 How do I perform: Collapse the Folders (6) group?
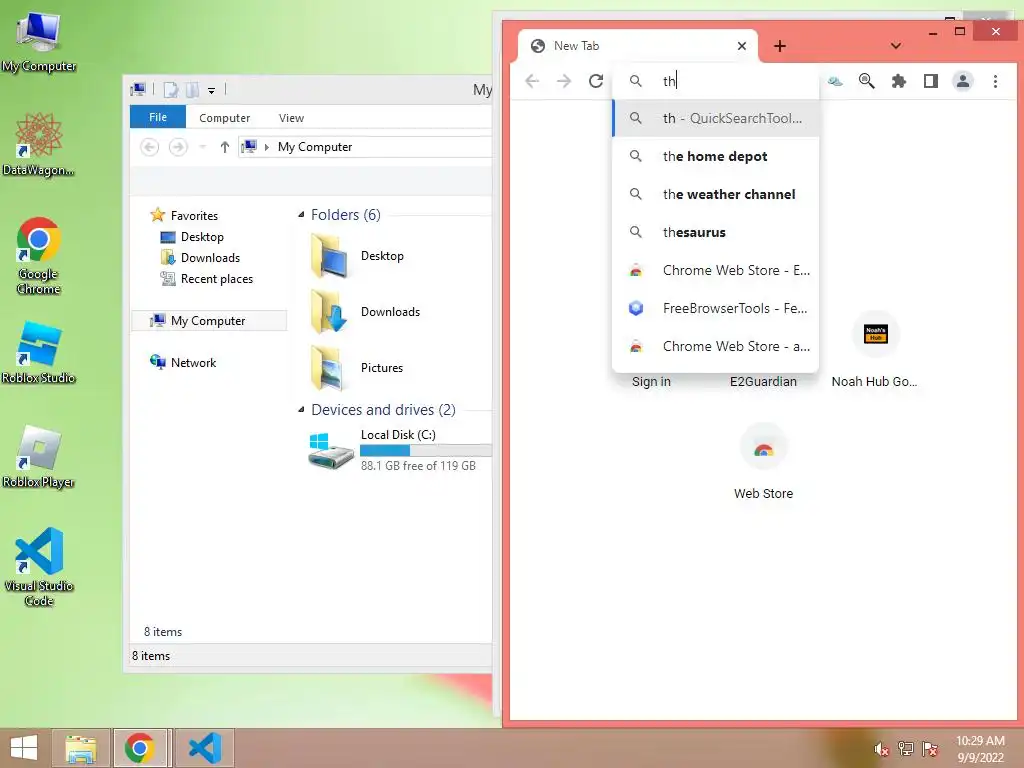tap(301, 215)
